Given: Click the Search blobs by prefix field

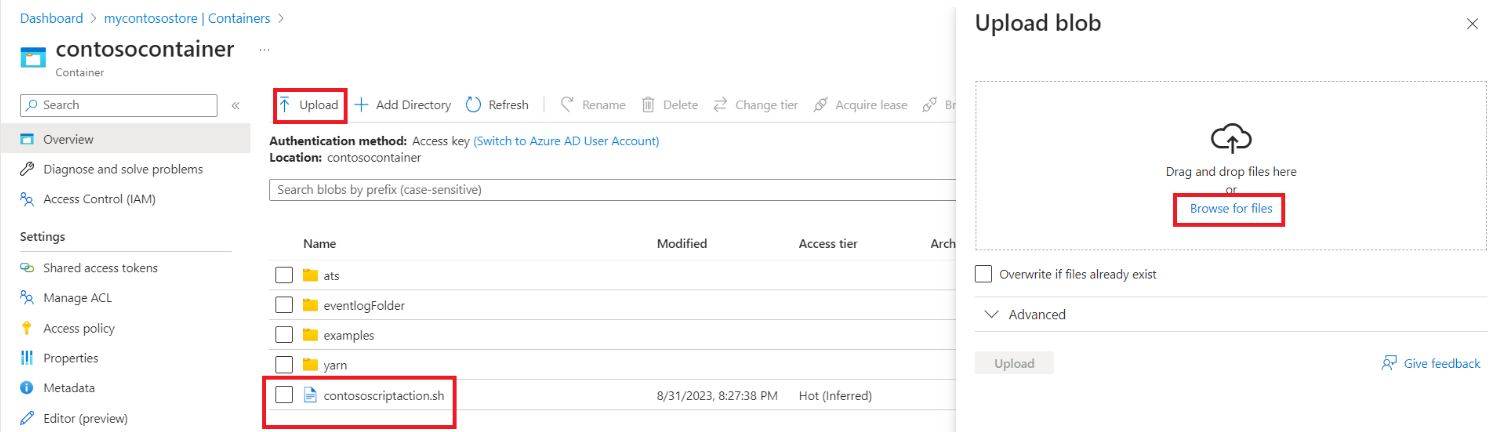Looking at the screenshot, I should 610,190.
